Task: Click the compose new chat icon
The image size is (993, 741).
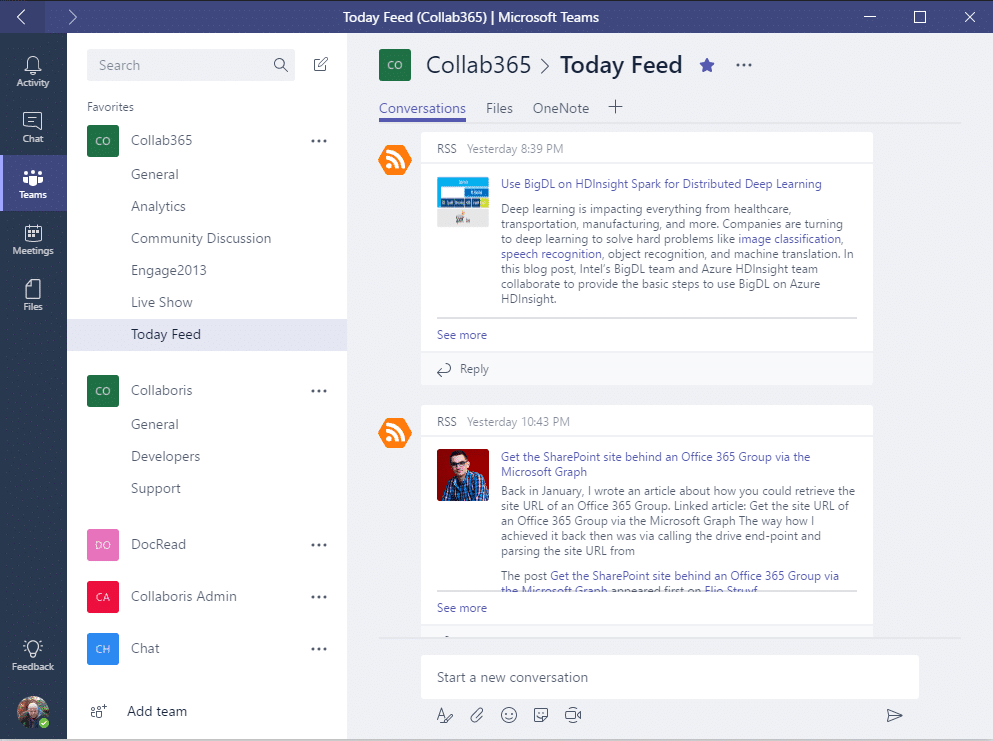Action: [x=320, y=65]
